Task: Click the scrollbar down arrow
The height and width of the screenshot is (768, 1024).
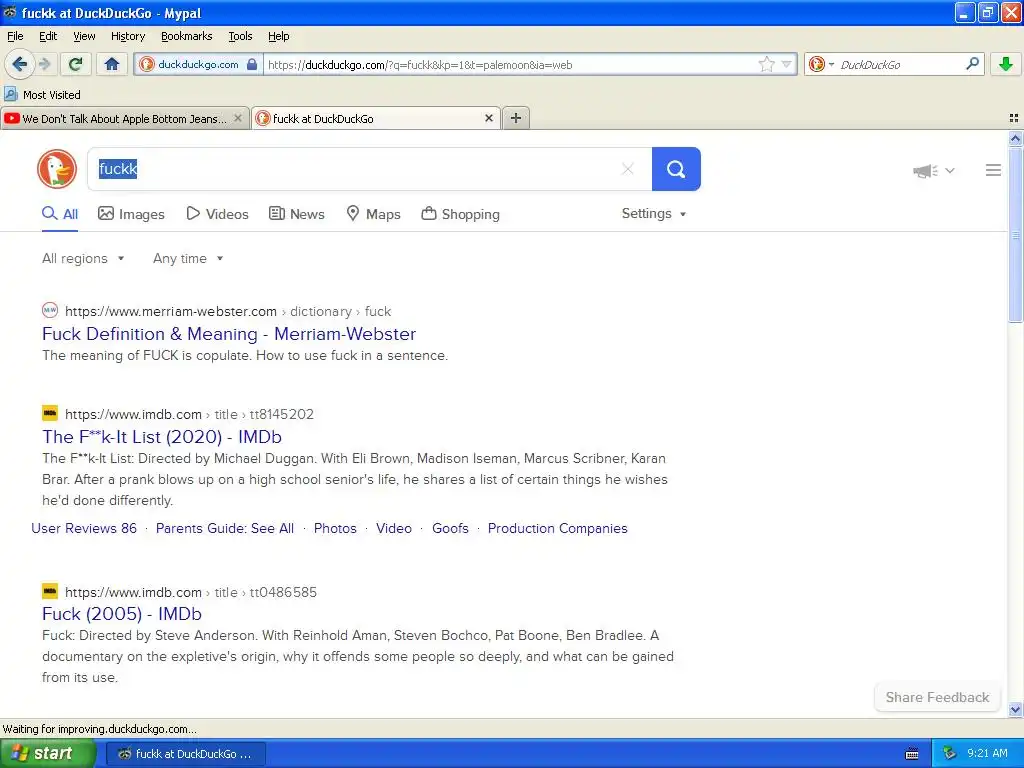Action: click(x=1015, y=709)
